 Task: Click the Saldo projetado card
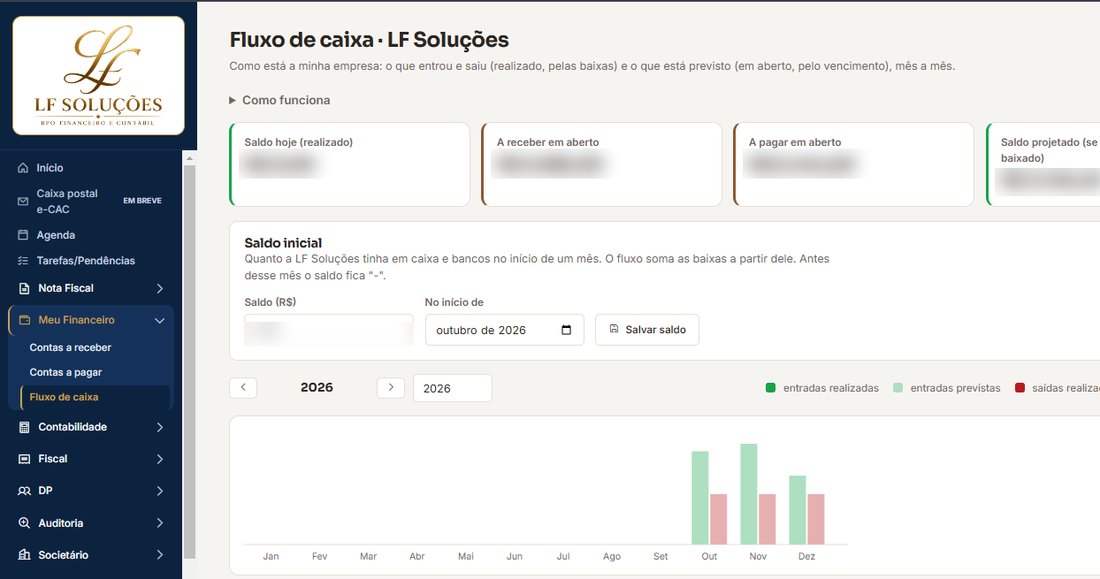[1043, 165]
